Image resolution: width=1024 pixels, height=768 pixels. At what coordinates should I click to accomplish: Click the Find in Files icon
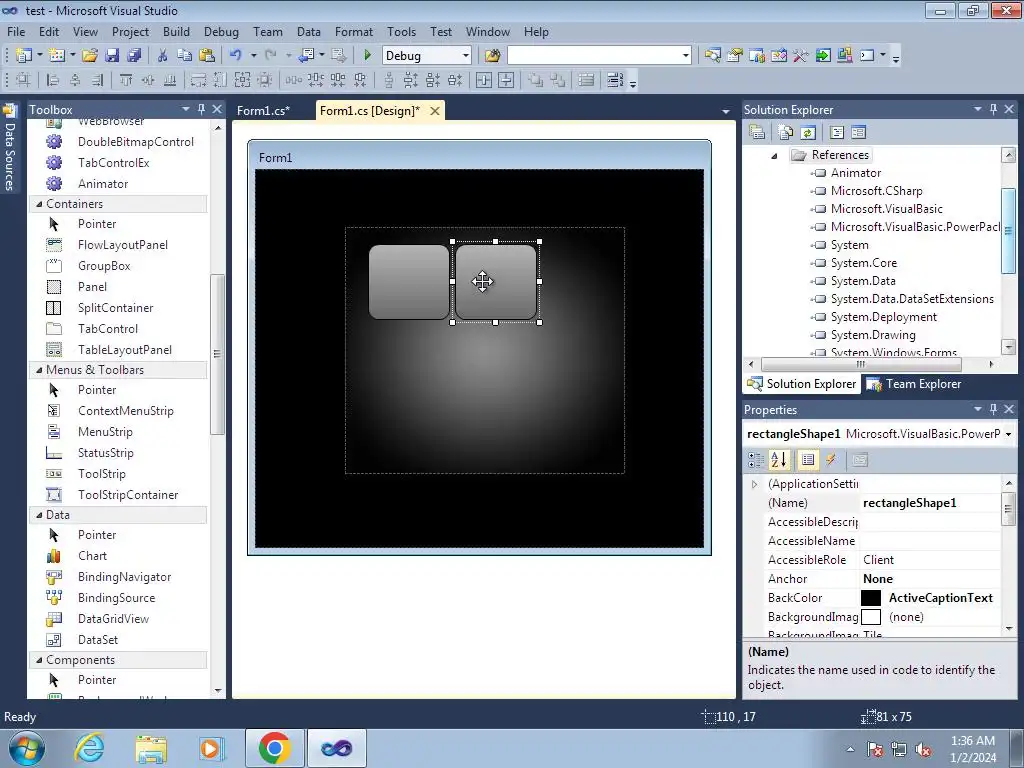(x=492, y=56)
